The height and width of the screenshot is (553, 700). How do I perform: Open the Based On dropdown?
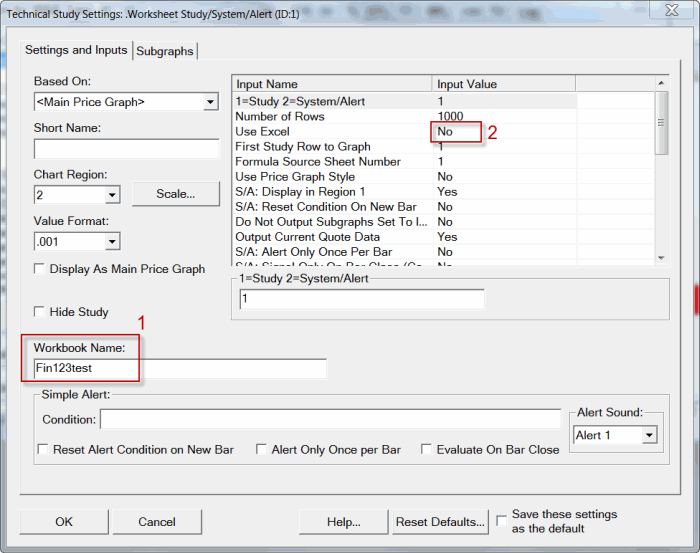point(210,102)
